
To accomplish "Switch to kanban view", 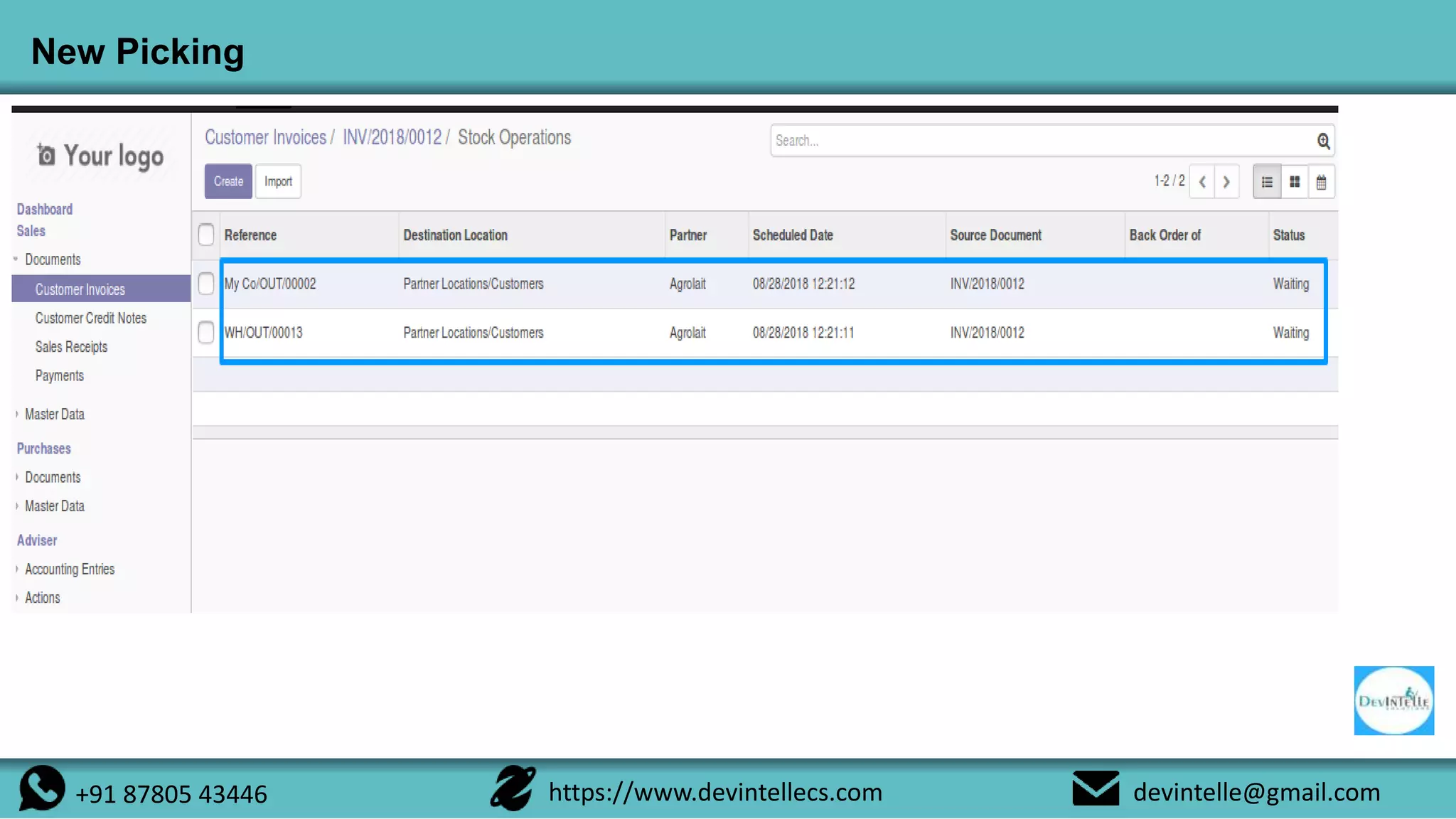I will coord(1295,182).
